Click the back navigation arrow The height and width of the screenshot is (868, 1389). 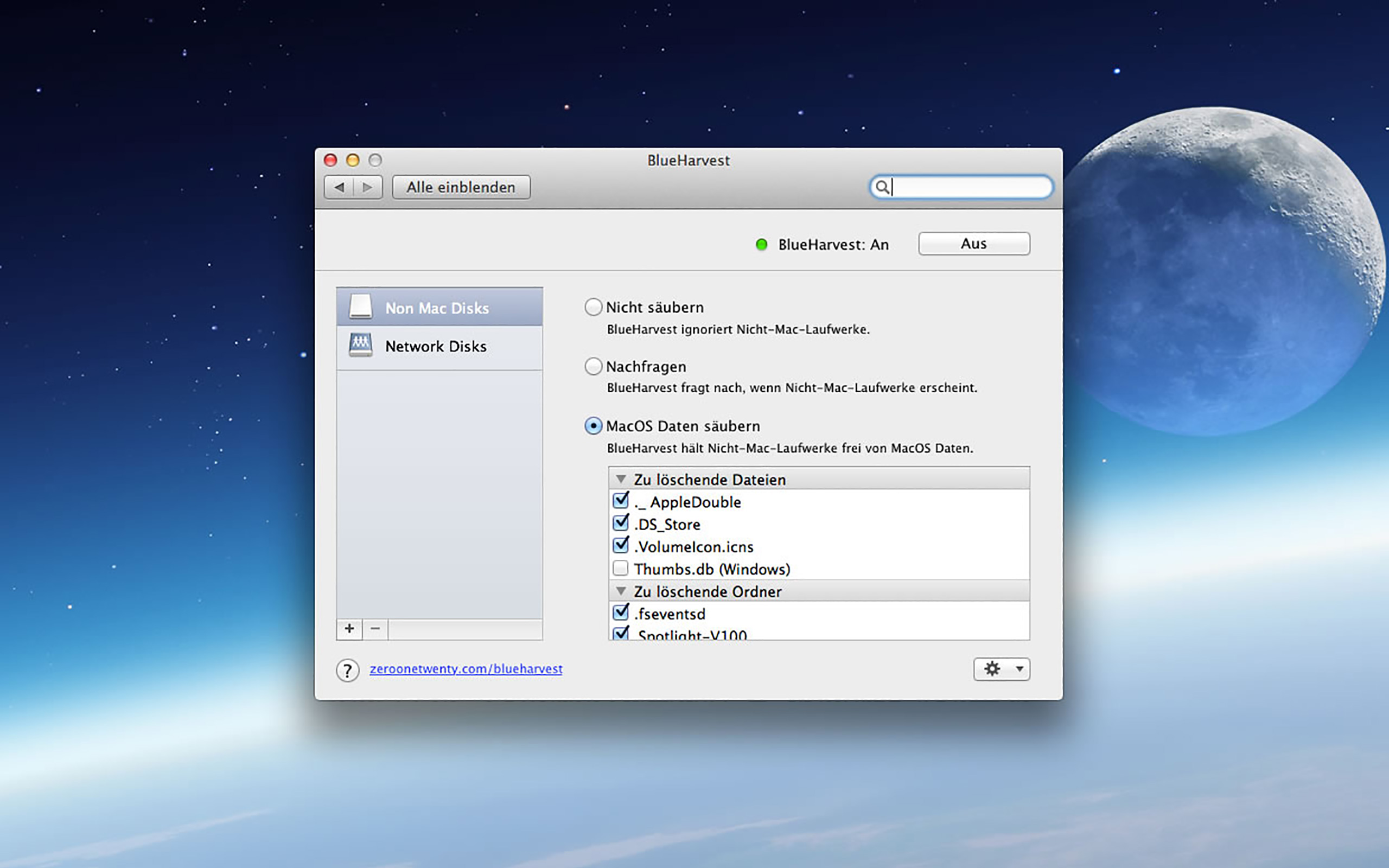click(339, 187)
